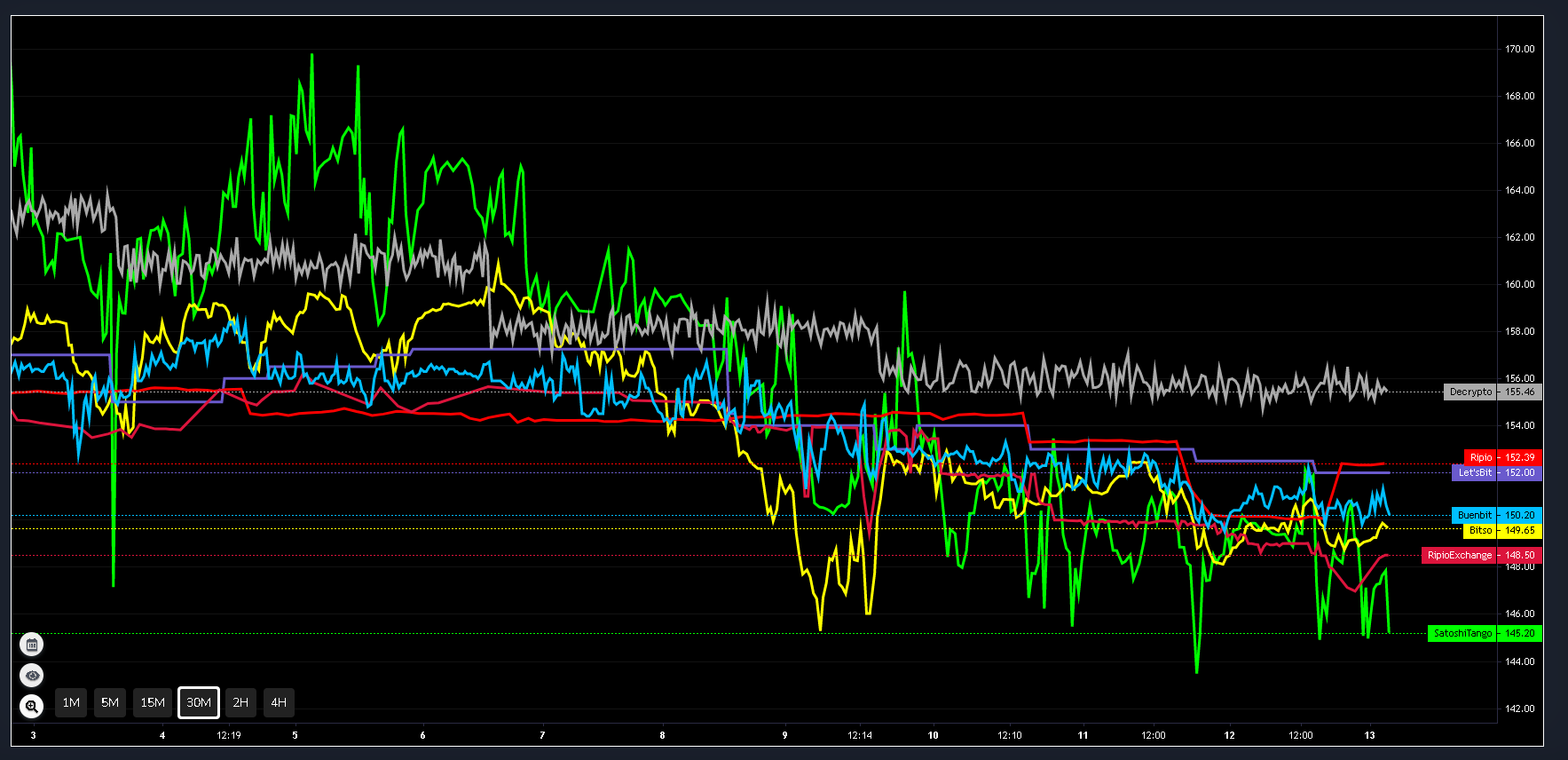Switch to the 5M interval
Screen dimensions: 1568x760
coord(110,702)
